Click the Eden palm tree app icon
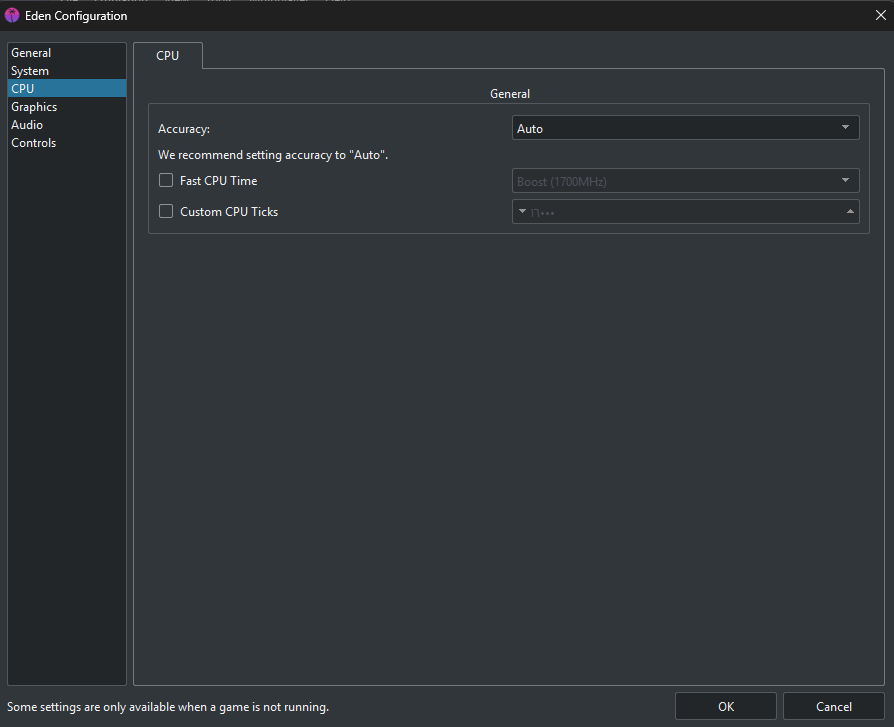Viewport: 894px width, 727px height. (12, 15)
